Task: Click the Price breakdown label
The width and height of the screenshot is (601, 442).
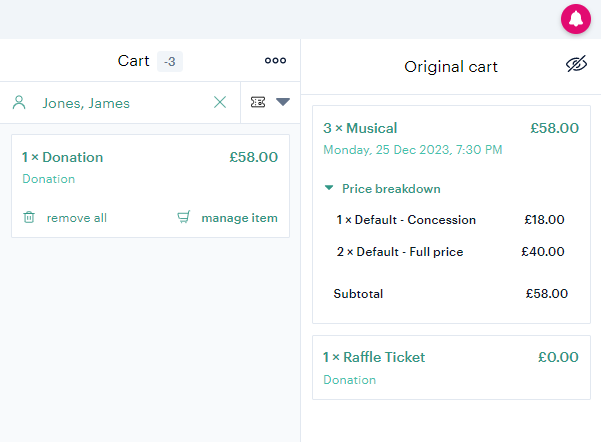Action: pos(391,189)
